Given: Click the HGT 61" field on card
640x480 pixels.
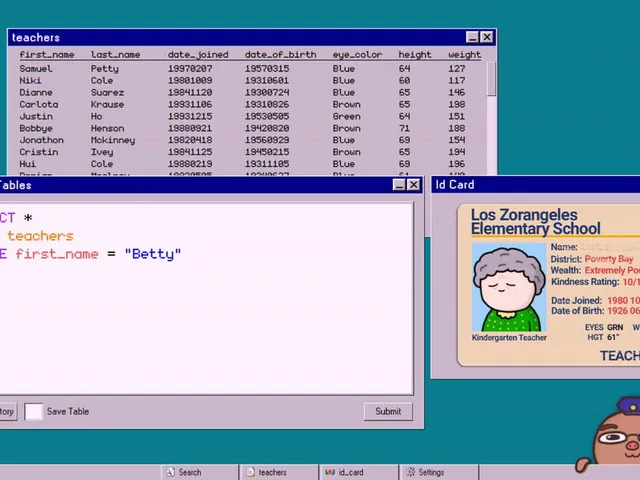Looking at the screenshot, I should coord(603,337).
